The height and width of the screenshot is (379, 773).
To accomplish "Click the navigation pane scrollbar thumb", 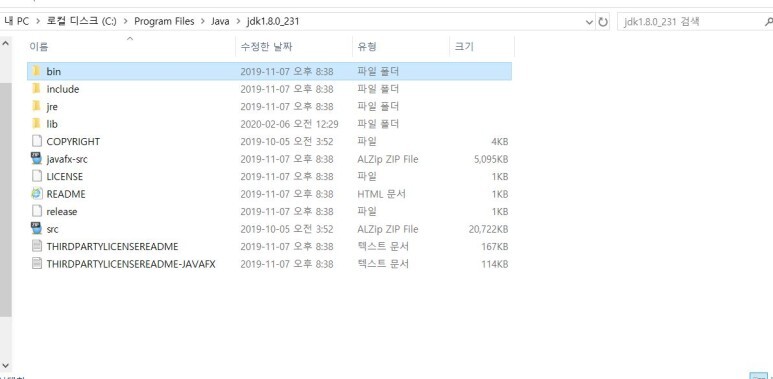I will (x=5, y=200).
